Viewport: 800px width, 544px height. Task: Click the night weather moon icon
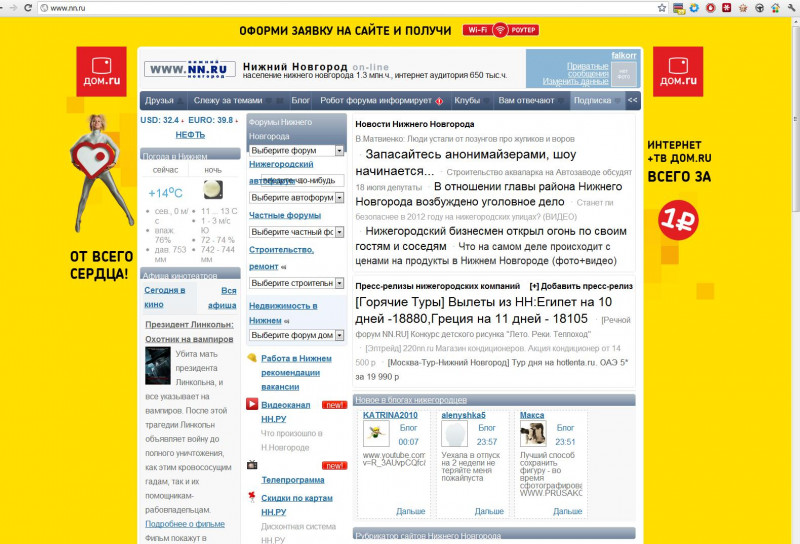pos(213,189)
